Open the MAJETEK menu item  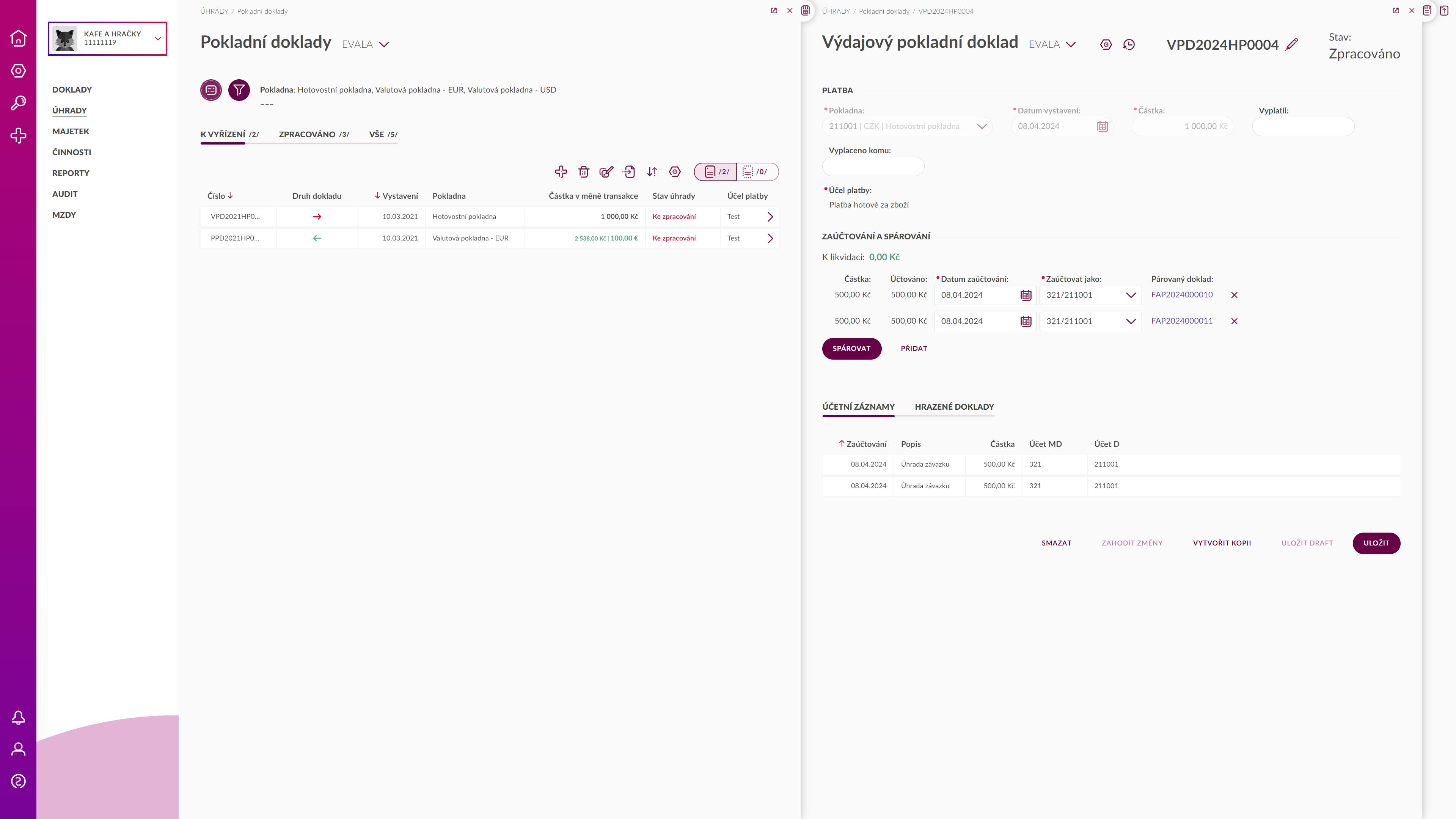click(x=71, y=132)
